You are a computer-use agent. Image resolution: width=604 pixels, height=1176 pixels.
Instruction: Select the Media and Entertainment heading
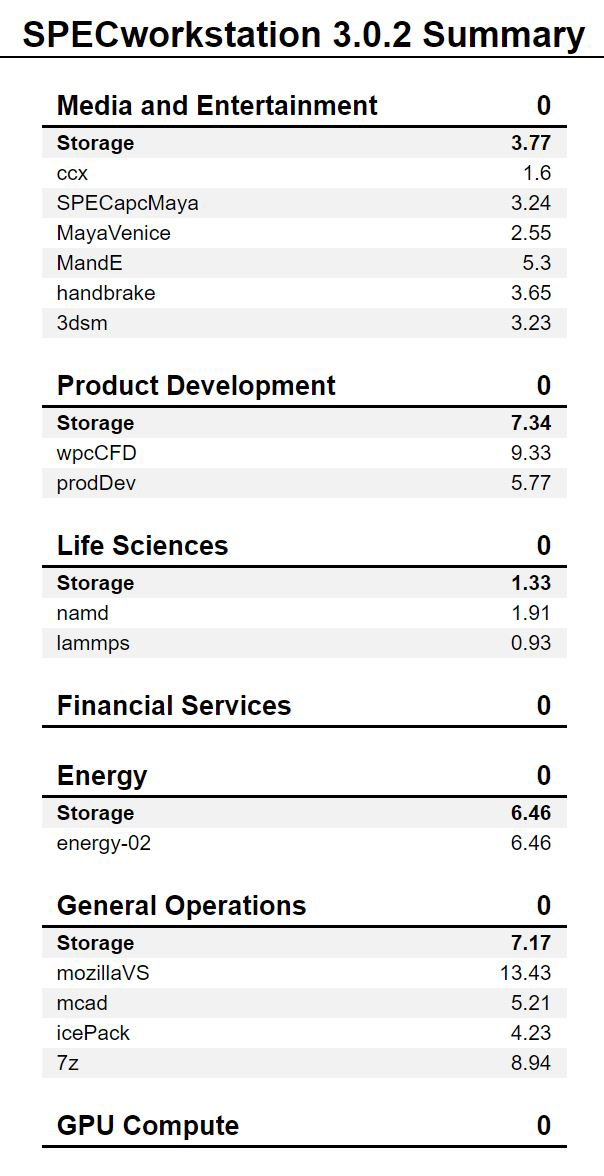pyautogui.click(x=217, y=106)
